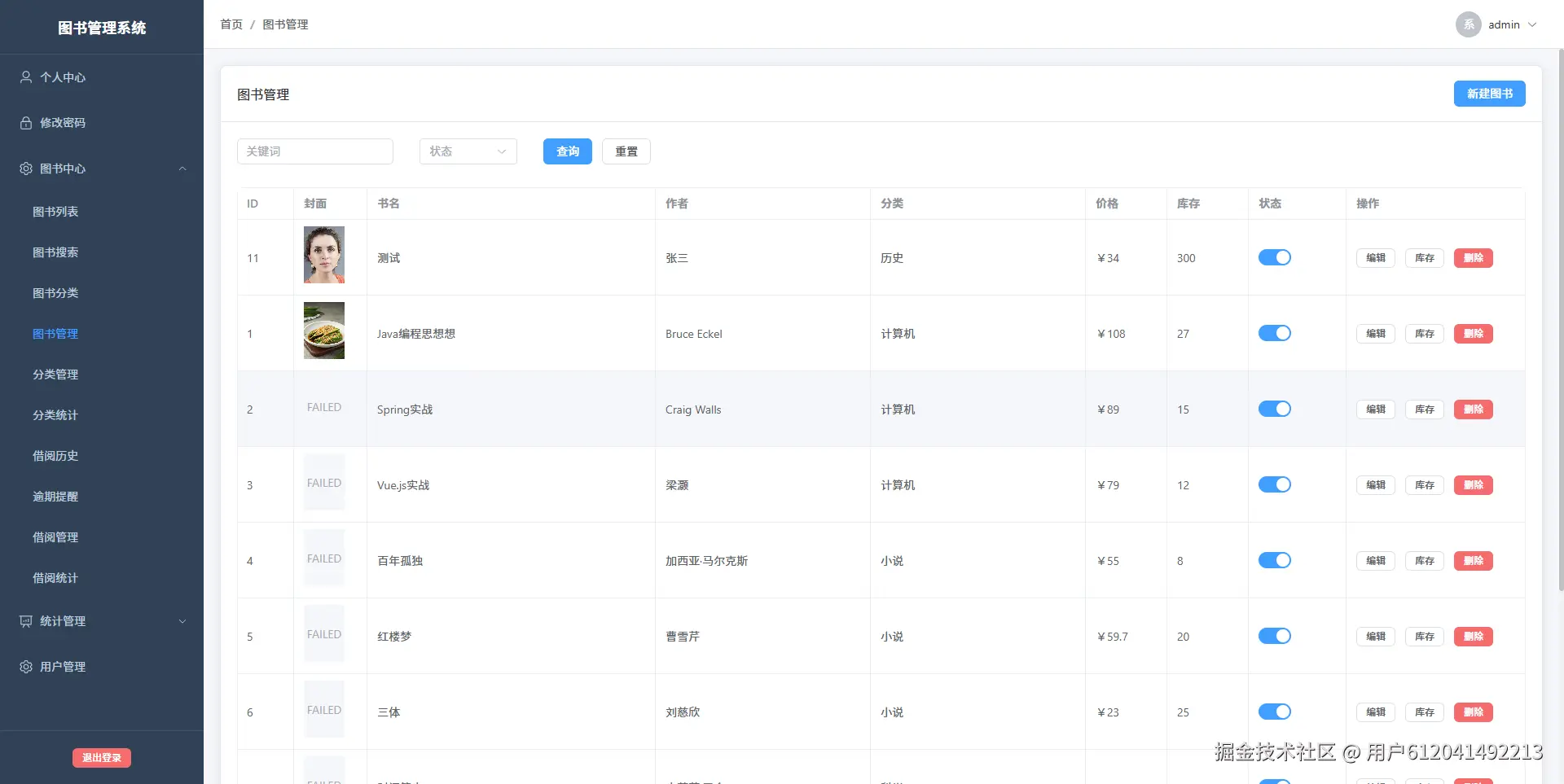Viewport: 1564px width, 784px height.
Task: Edit the book 百年孤独
Action: click(x=1376, y=561)
